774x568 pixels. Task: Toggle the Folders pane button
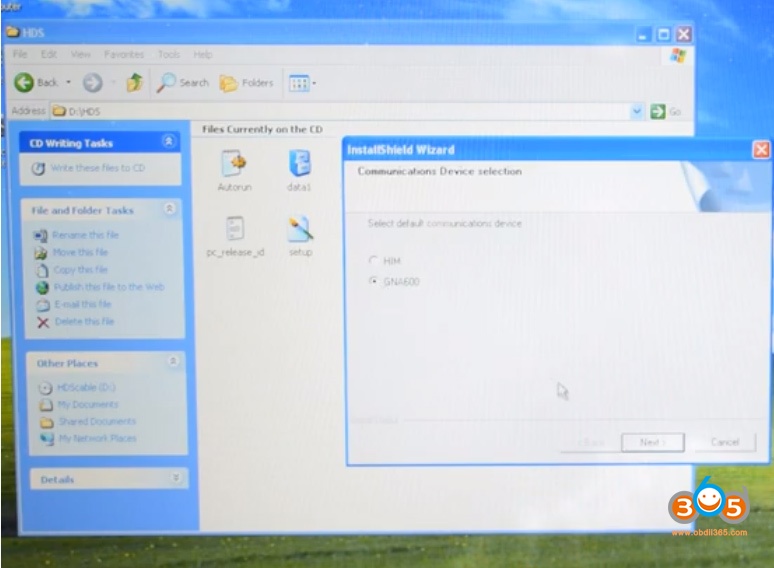click(x=246, y=83)
